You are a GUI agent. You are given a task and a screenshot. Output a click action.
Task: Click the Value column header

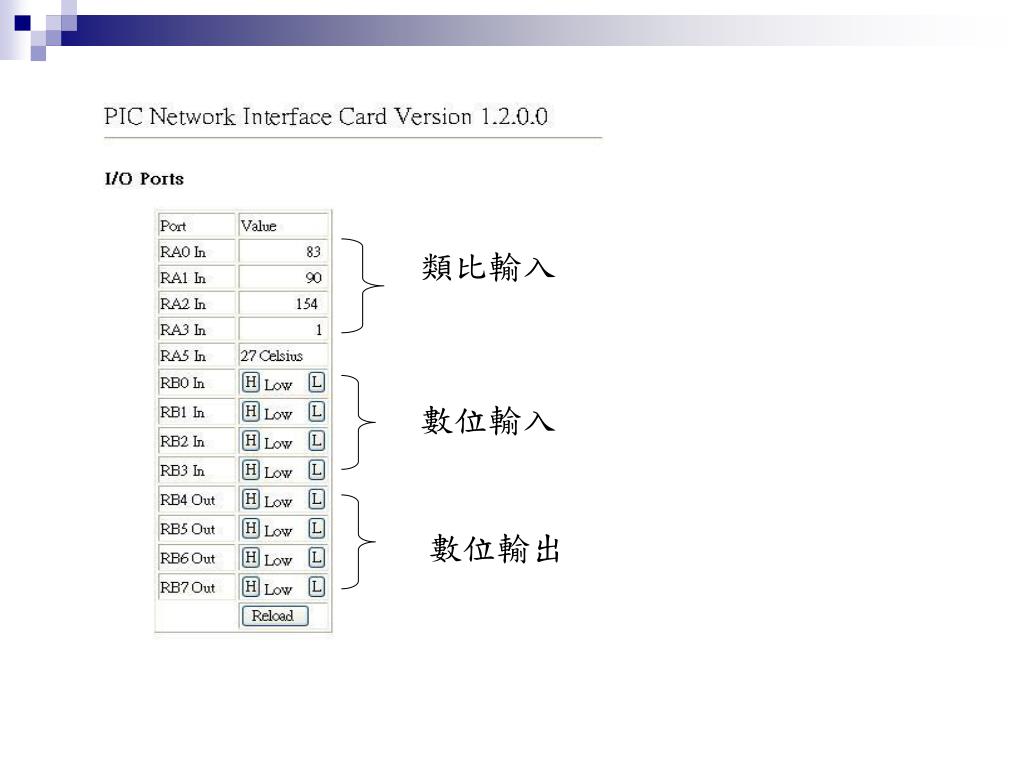259,226
